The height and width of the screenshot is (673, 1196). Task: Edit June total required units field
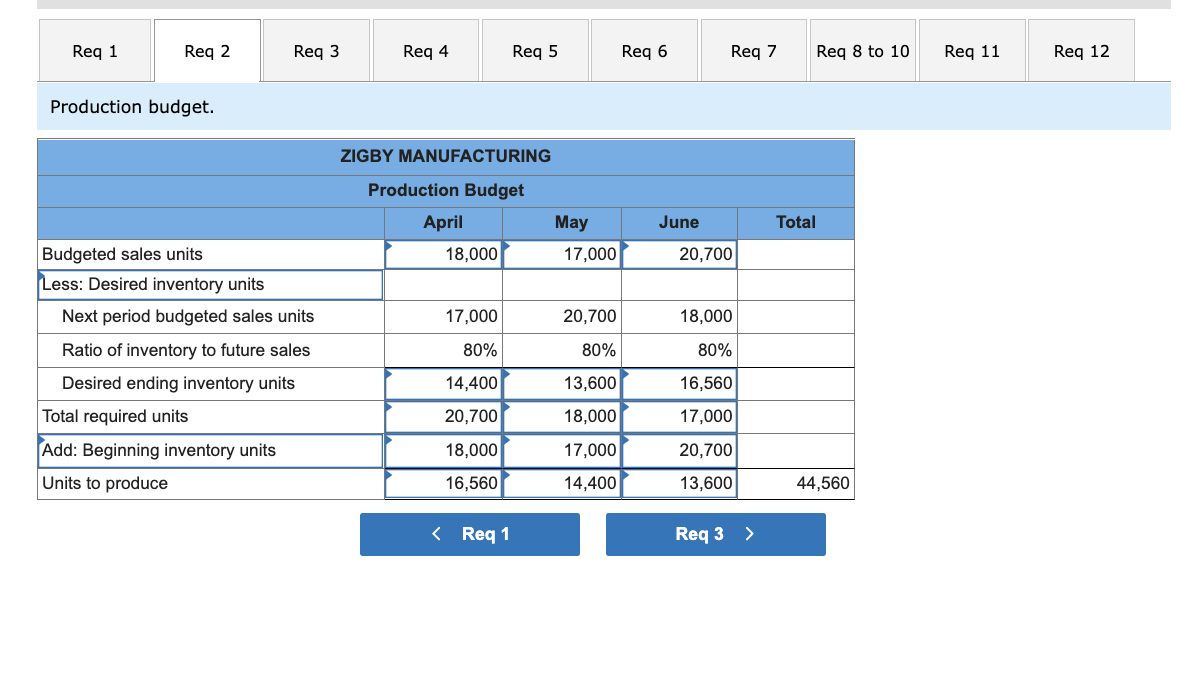click(x=680, y=417)
